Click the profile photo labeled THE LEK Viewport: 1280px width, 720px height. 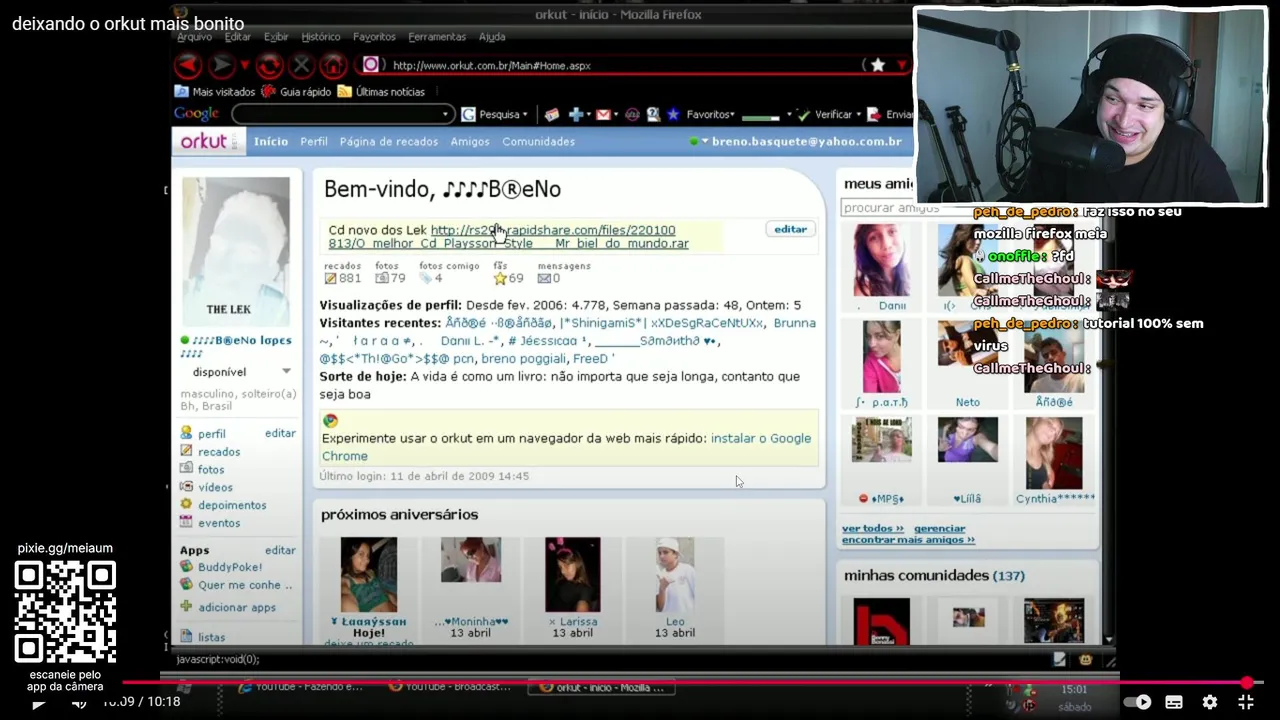click(236, 251)
